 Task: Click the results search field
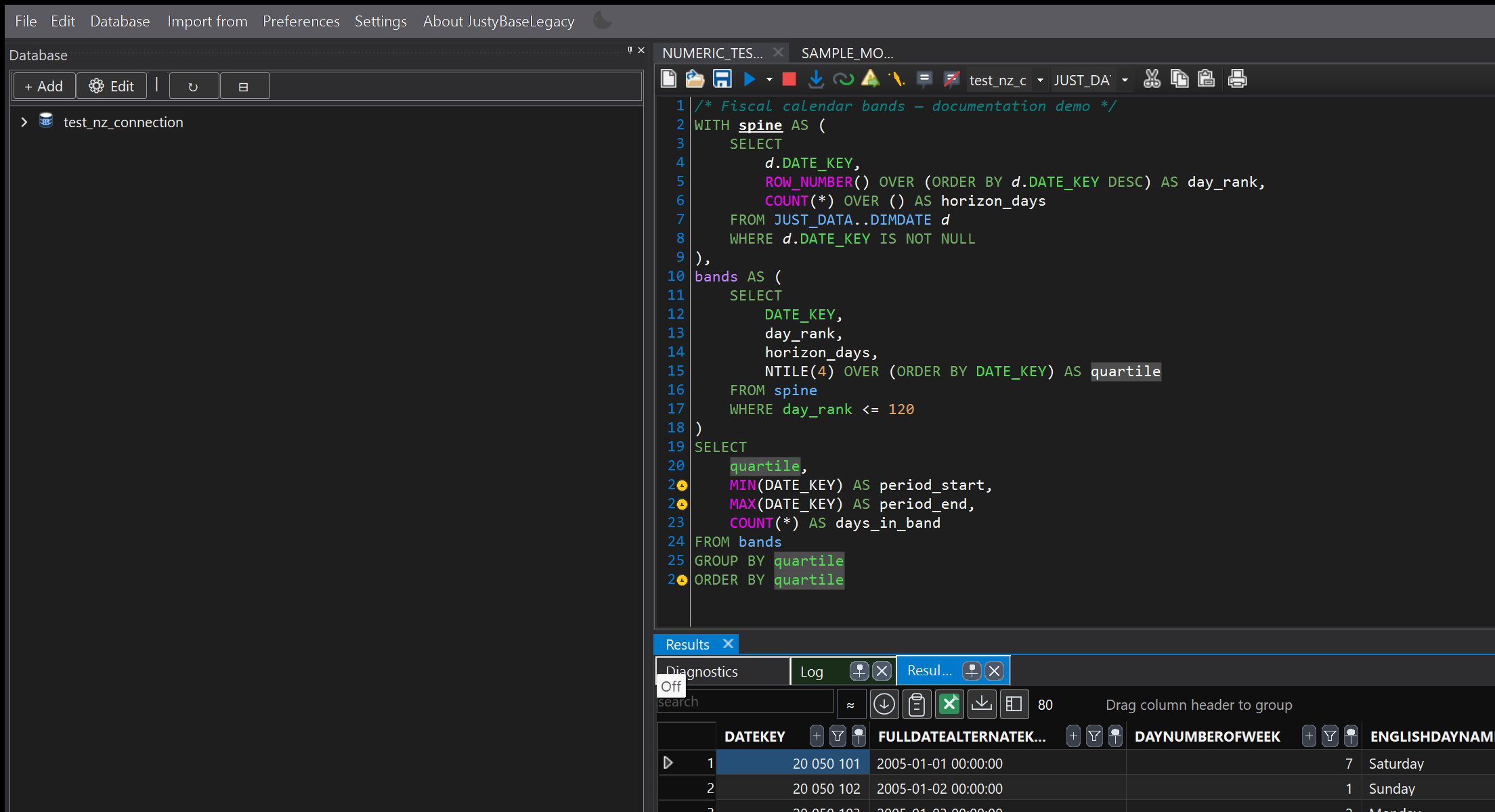[745, 702]
